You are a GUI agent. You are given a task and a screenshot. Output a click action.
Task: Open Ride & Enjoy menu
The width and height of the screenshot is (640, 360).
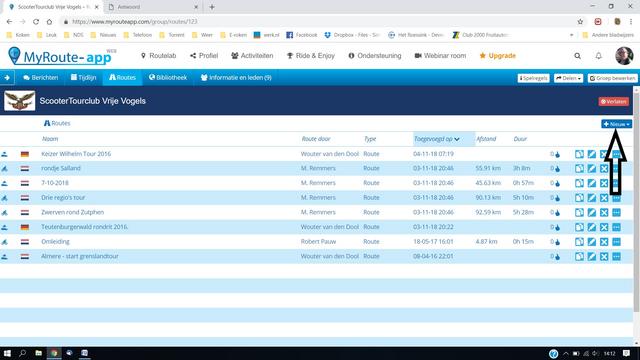(311, 56)
